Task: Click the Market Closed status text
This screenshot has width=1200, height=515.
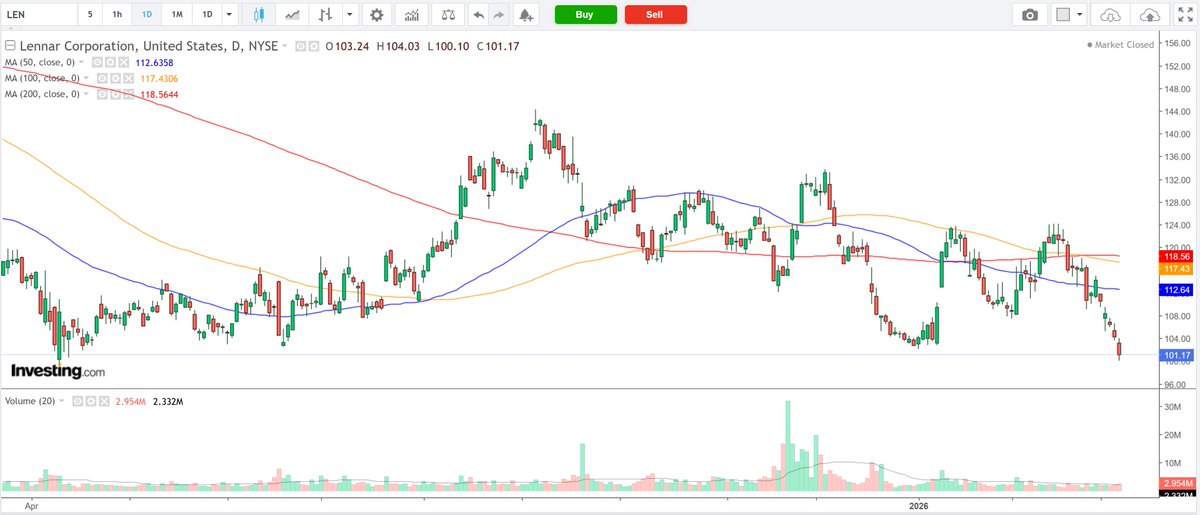Action: click(x=1122, y=46)
